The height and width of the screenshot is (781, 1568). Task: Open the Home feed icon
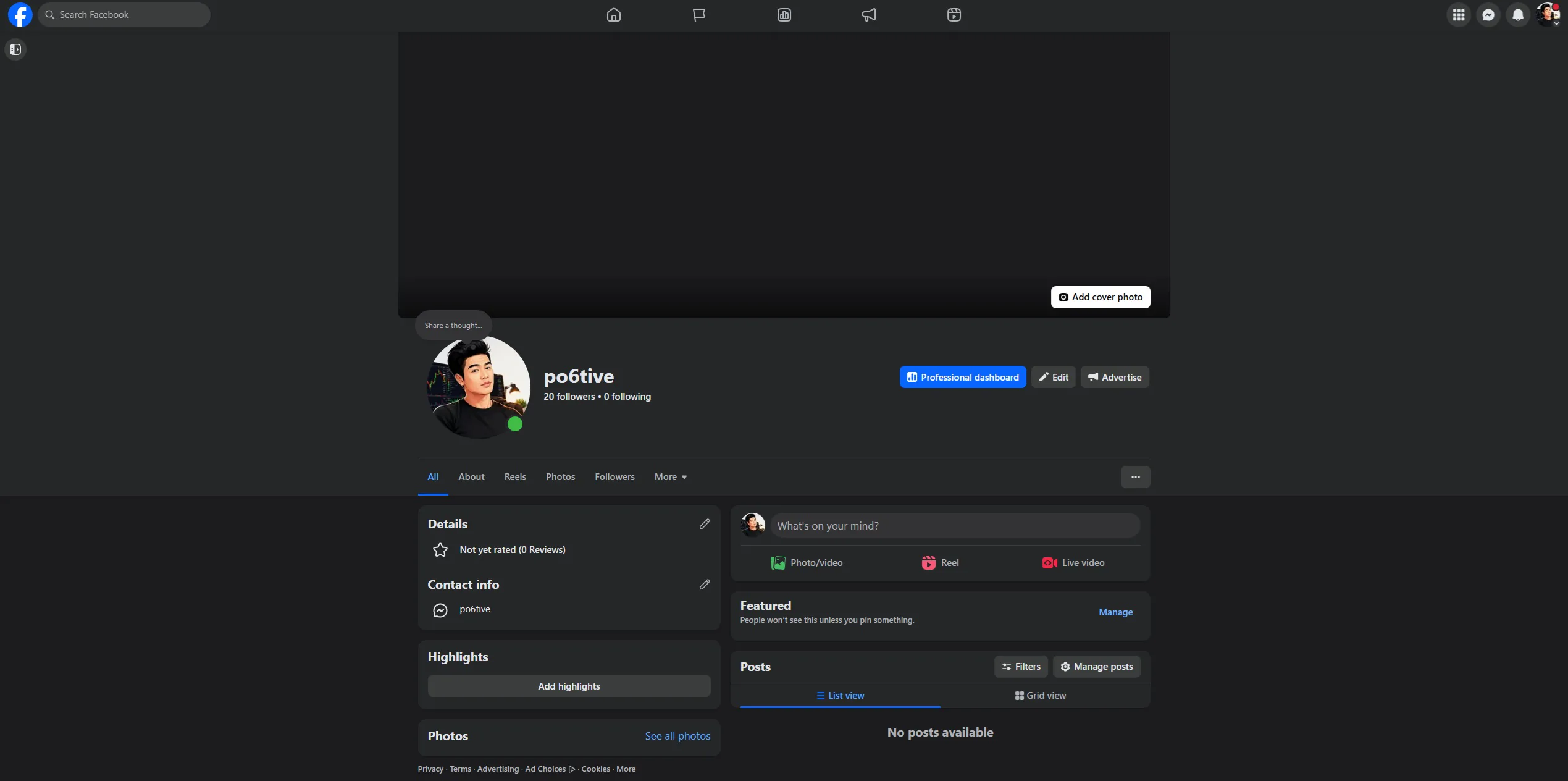coord(613,15)
